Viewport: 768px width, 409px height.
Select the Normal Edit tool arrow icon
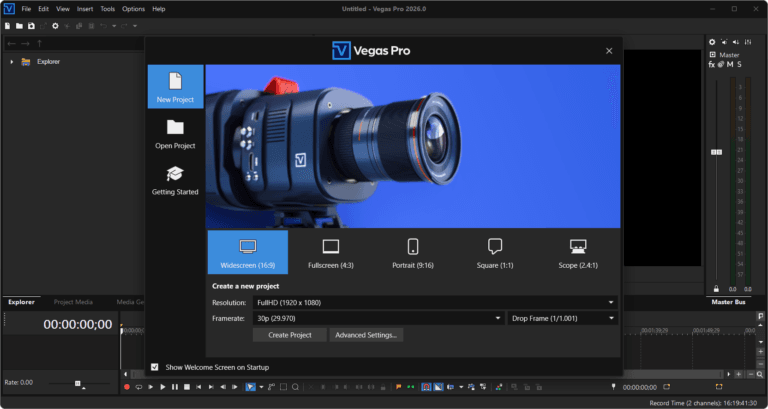[251, 387]
